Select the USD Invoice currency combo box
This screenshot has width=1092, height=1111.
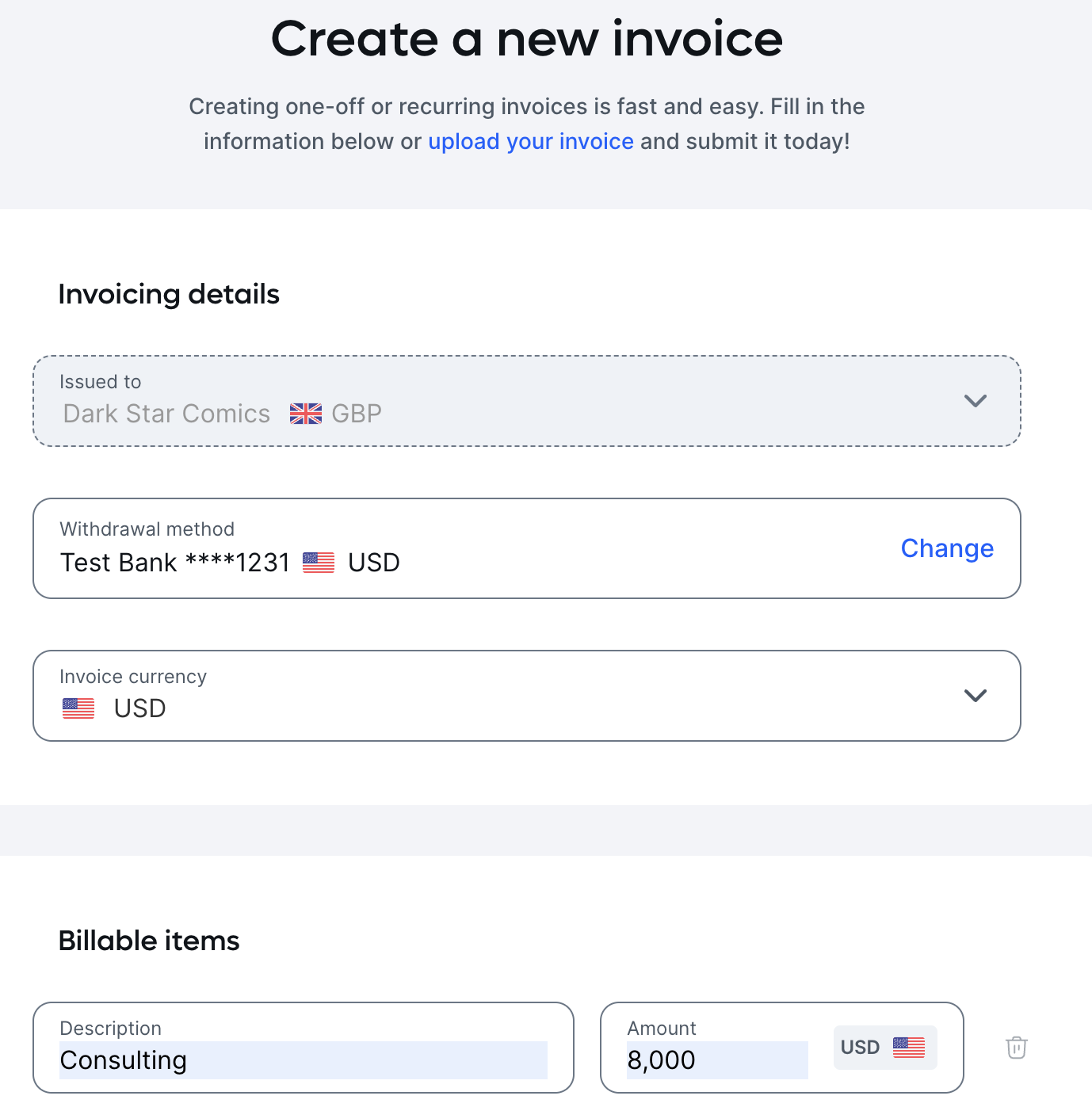pyautogui.click(x=527, y=696)
